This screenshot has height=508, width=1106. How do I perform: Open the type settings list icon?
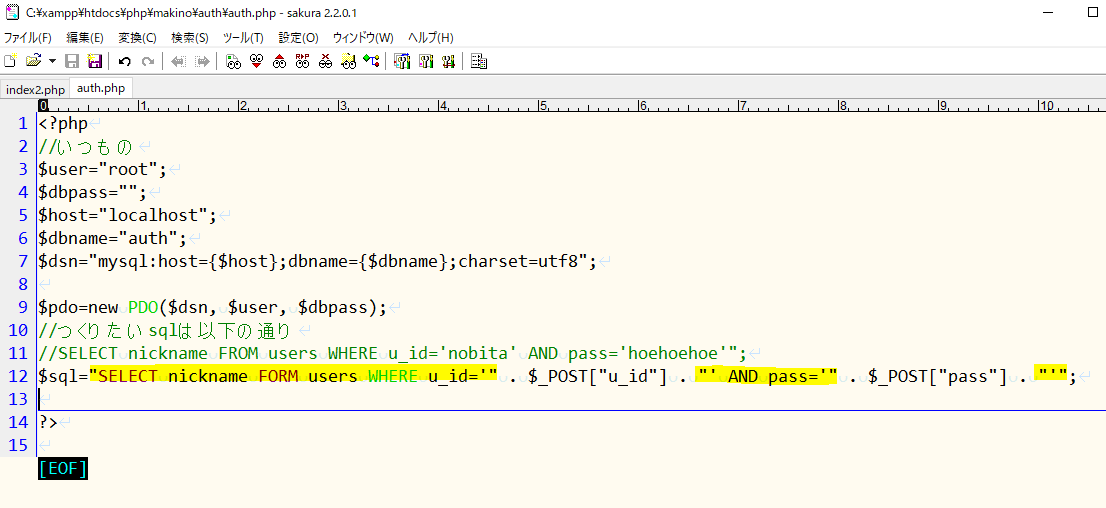[x=402, y=61]
